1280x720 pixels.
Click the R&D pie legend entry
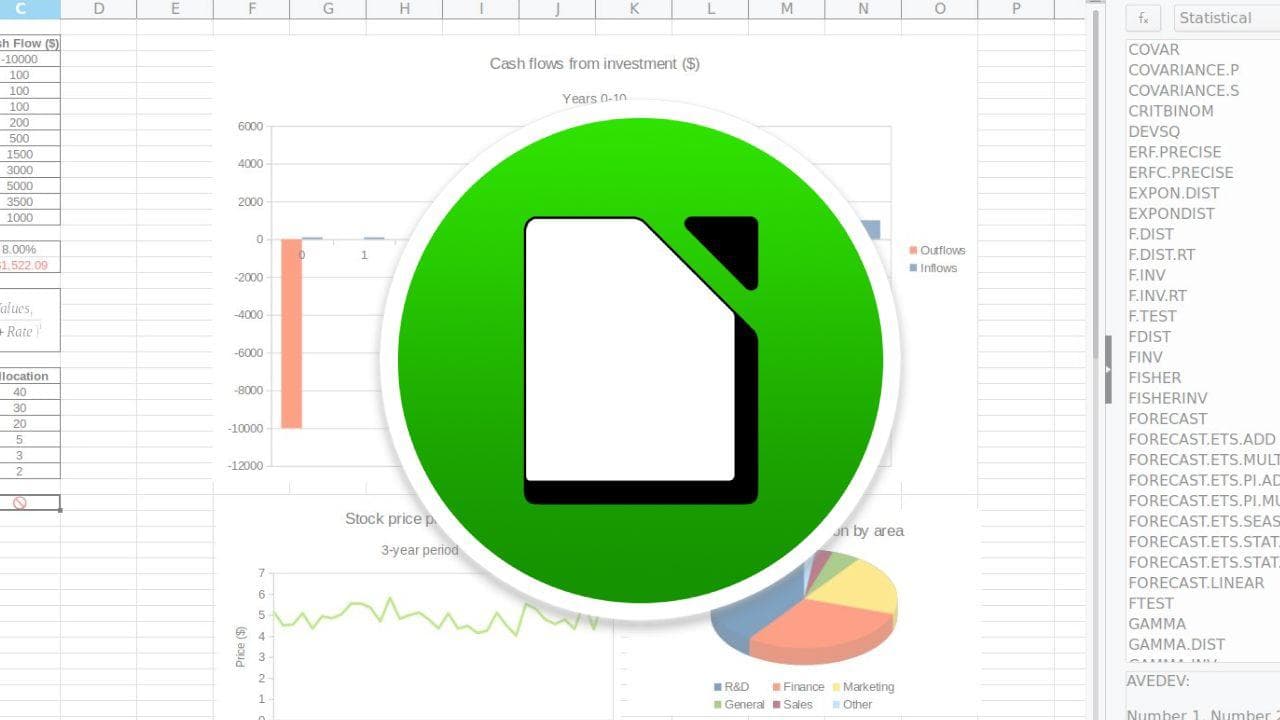click(x=731, y=687)
